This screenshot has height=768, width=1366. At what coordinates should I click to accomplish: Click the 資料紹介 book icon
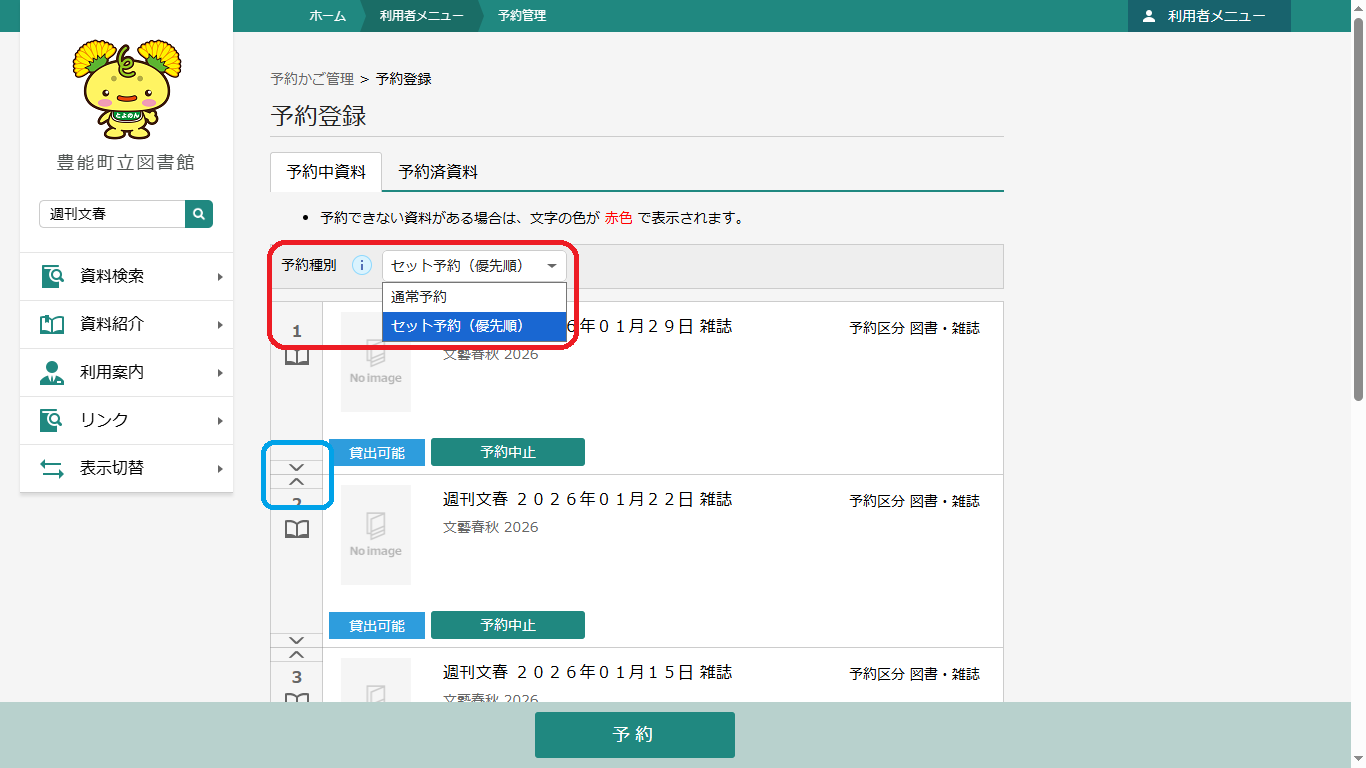(51, 324)
